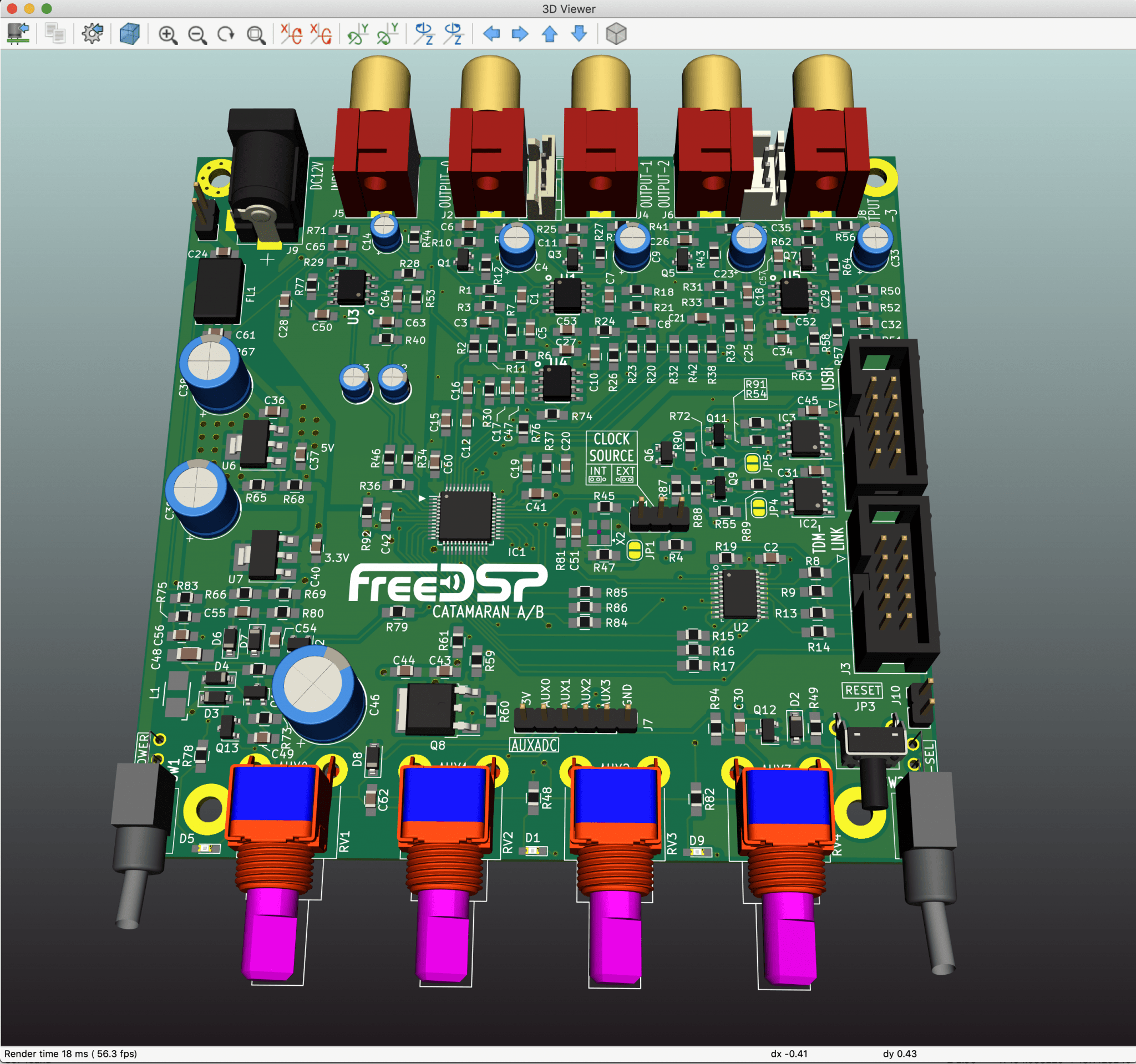
Task: Toggle orthographic projection gray cube icon
Action: pos(616,34)
